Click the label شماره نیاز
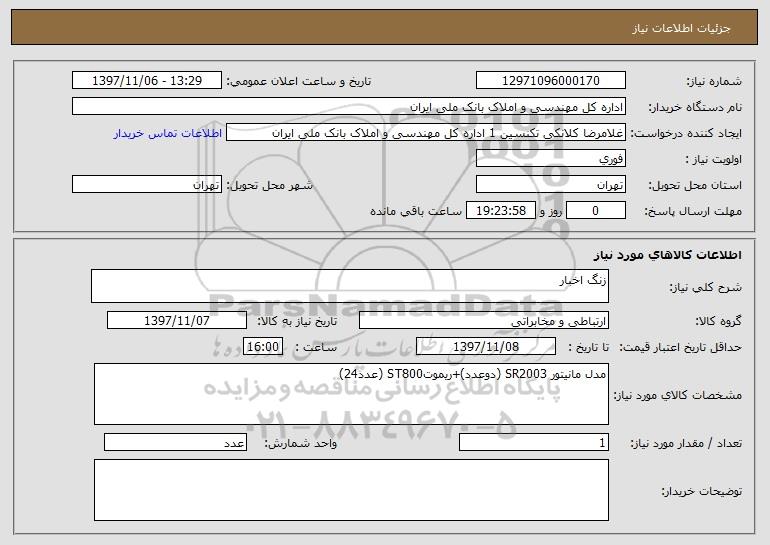Viewport: 770px width, 545px height. (714, 82)
